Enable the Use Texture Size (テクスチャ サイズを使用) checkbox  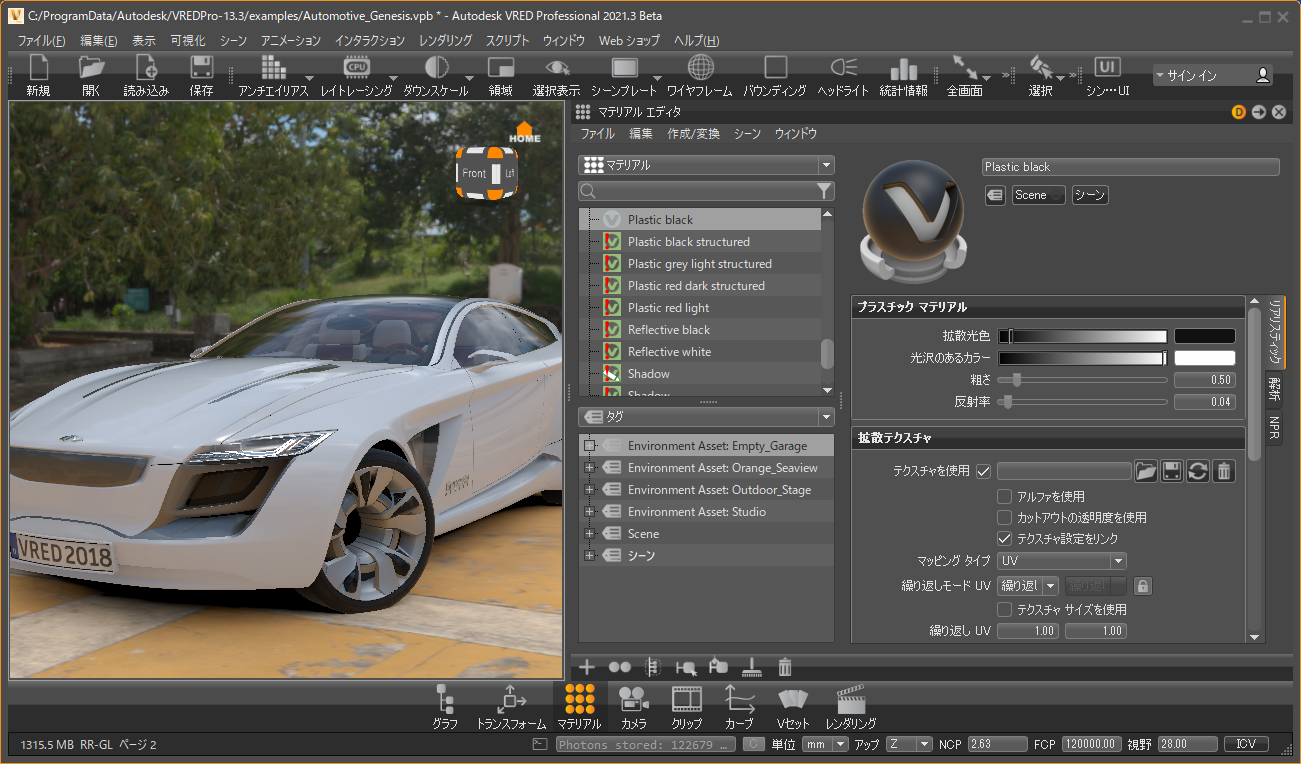(1005, 609)
